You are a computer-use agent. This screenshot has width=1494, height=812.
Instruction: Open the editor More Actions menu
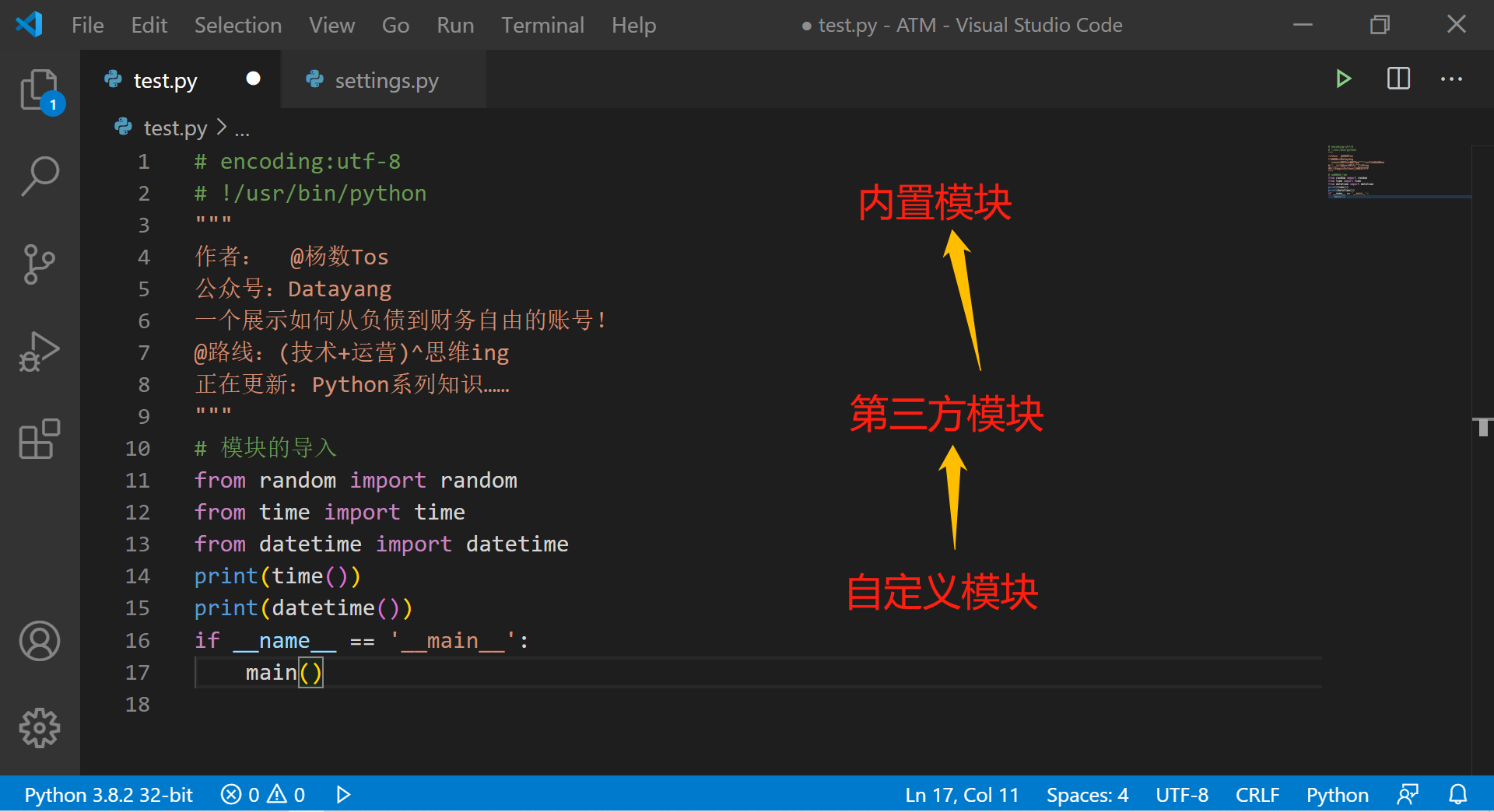tap(1451, 79)
